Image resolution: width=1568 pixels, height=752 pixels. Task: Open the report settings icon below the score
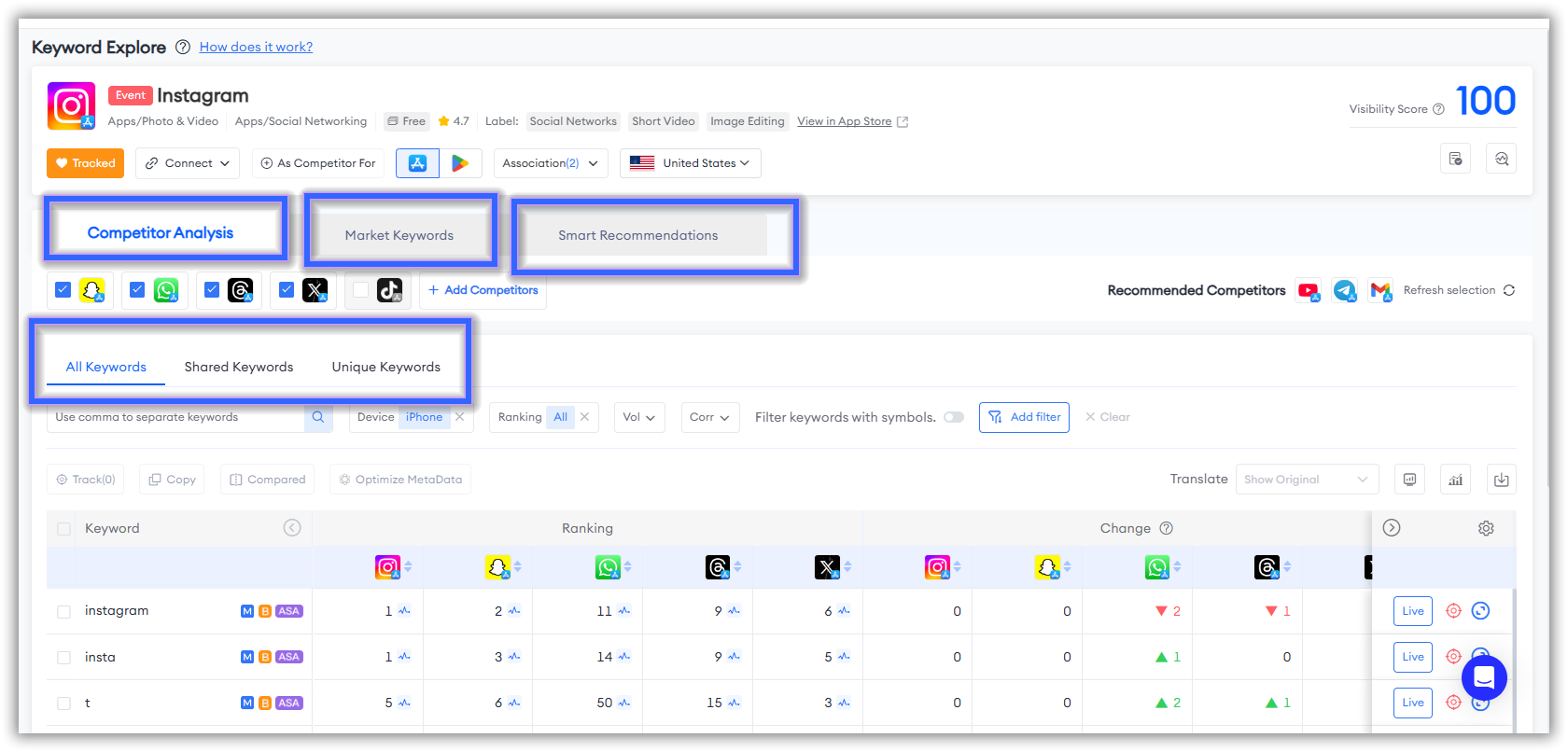click(1455, 159)
